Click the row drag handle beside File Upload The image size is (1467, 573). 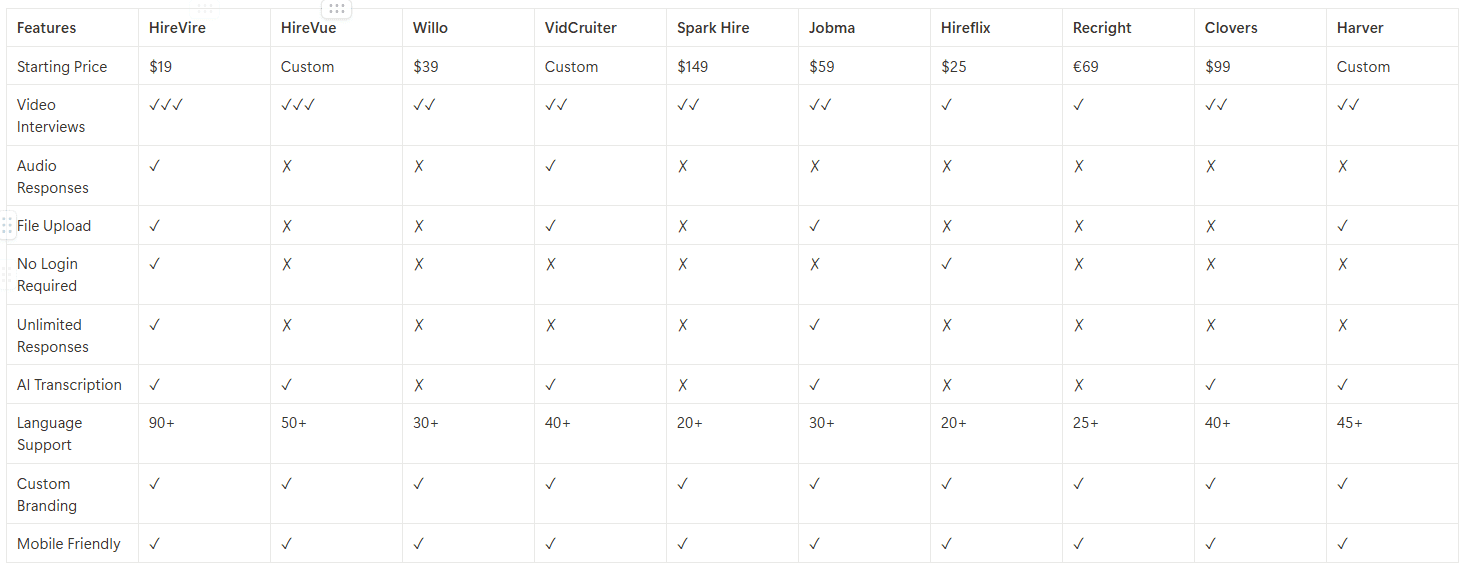7,226
